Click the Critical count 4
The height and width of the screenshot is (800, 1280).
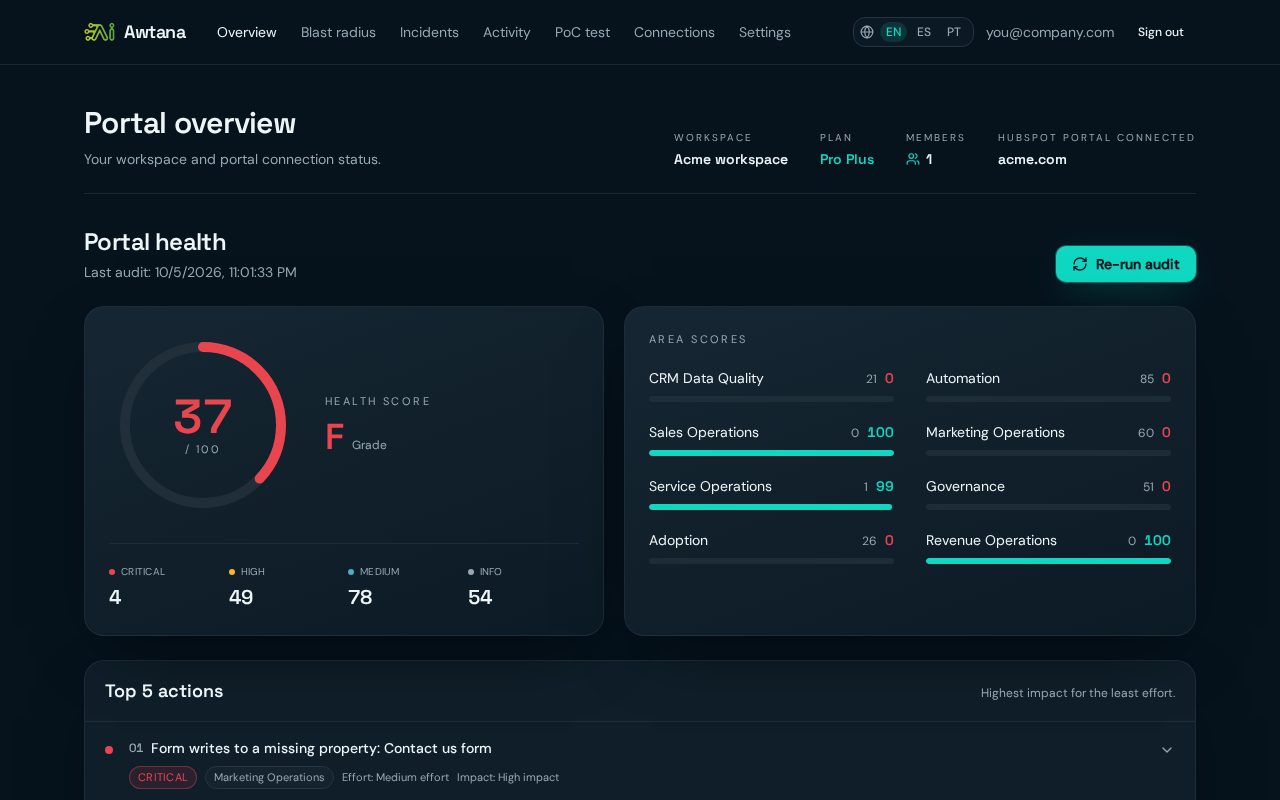tap(115, 597)
